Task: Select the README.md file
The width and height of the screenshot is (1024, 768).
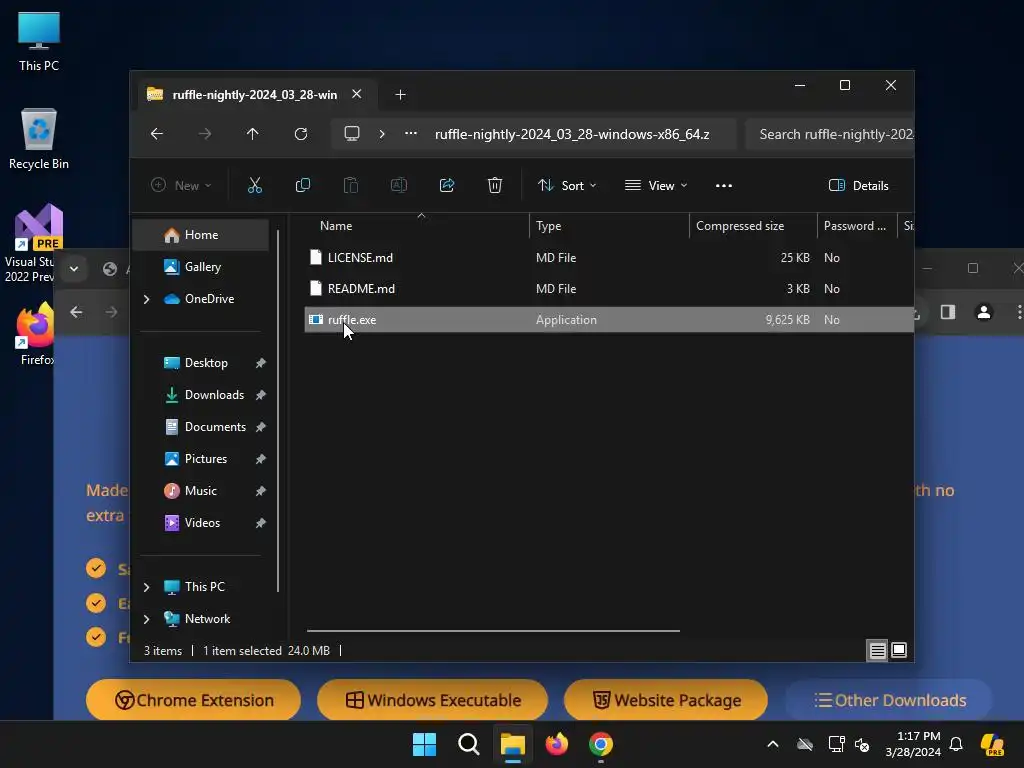Action: [x=609, y=289]
